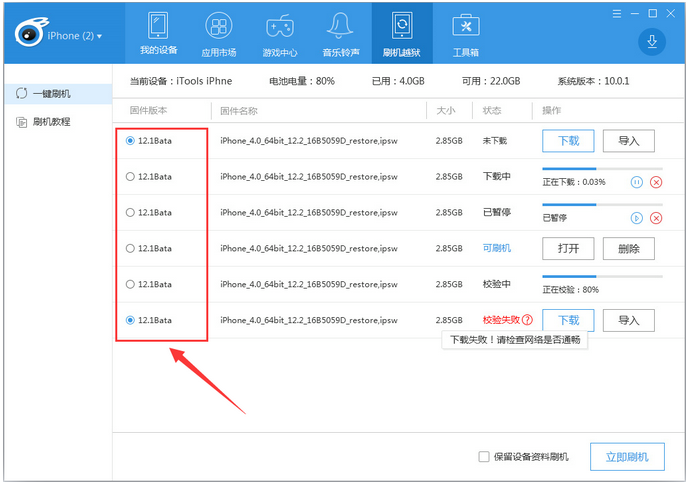This screenshot has width=690, height=486.
Task: Click the progress bar above 正在校验：80%
Action: tap(602, 276)
